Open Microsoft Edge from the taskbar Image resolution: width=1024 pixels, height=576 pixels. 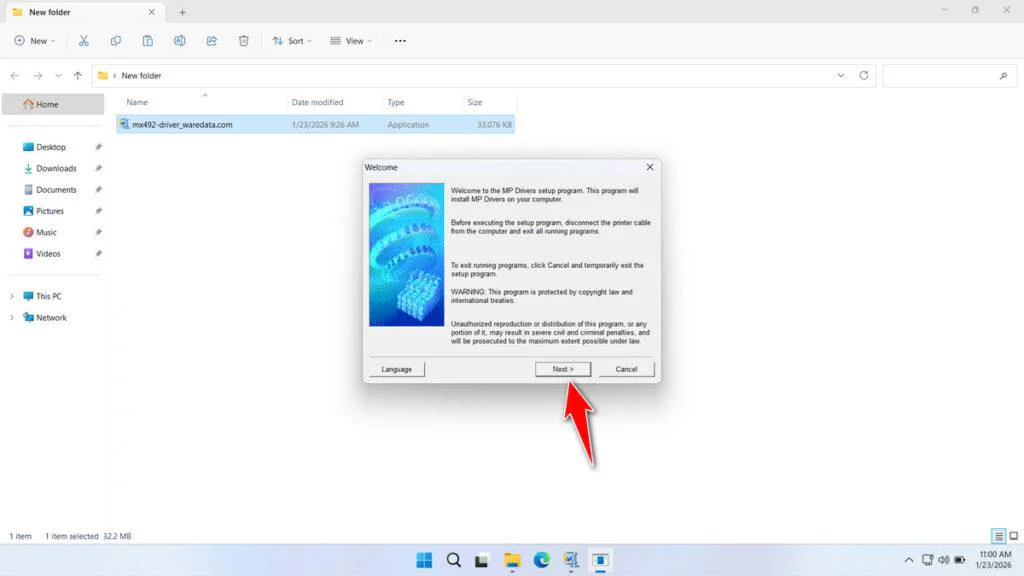541,560
